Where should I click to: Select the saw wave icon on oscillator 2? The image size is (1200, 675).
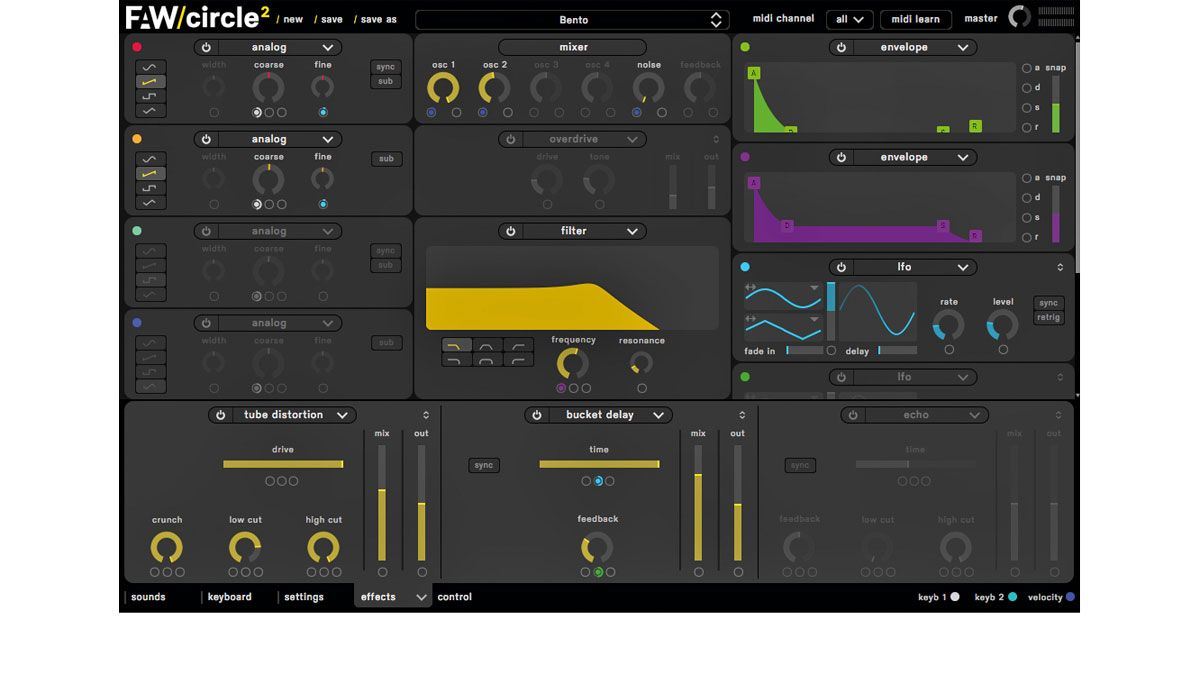pyautogui.click(x=151, y=174)
